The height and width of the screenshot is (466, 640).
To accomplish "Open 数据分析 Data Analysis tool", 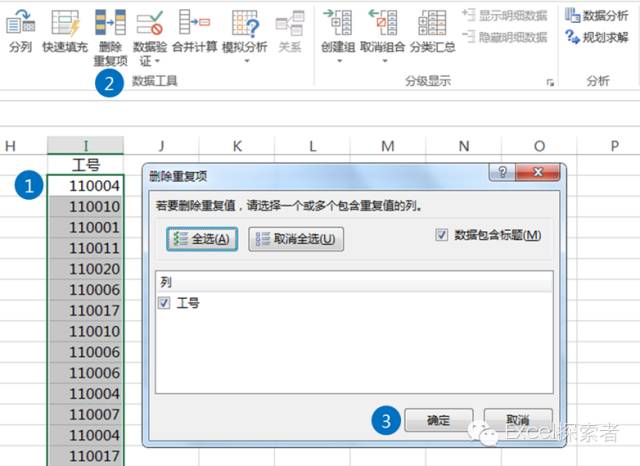I will tap(601, 15).
